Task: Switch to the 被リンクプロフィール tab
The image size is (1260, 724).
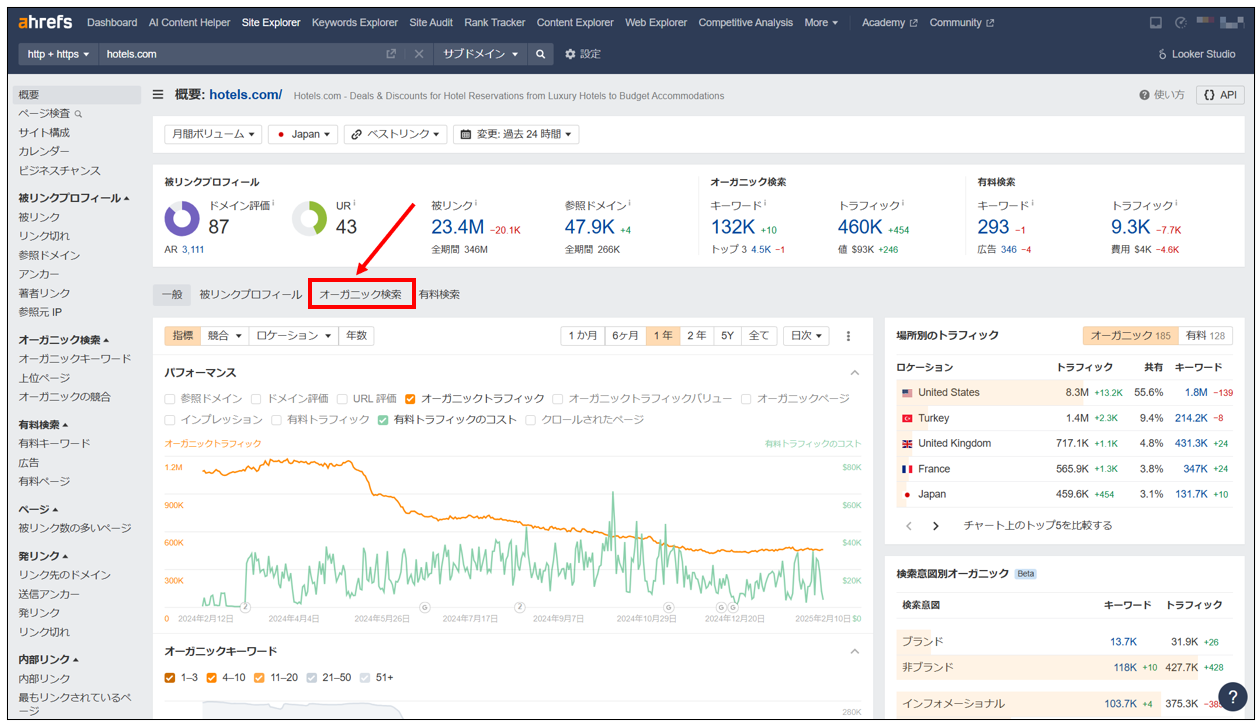Action: [x=250, y=294]
